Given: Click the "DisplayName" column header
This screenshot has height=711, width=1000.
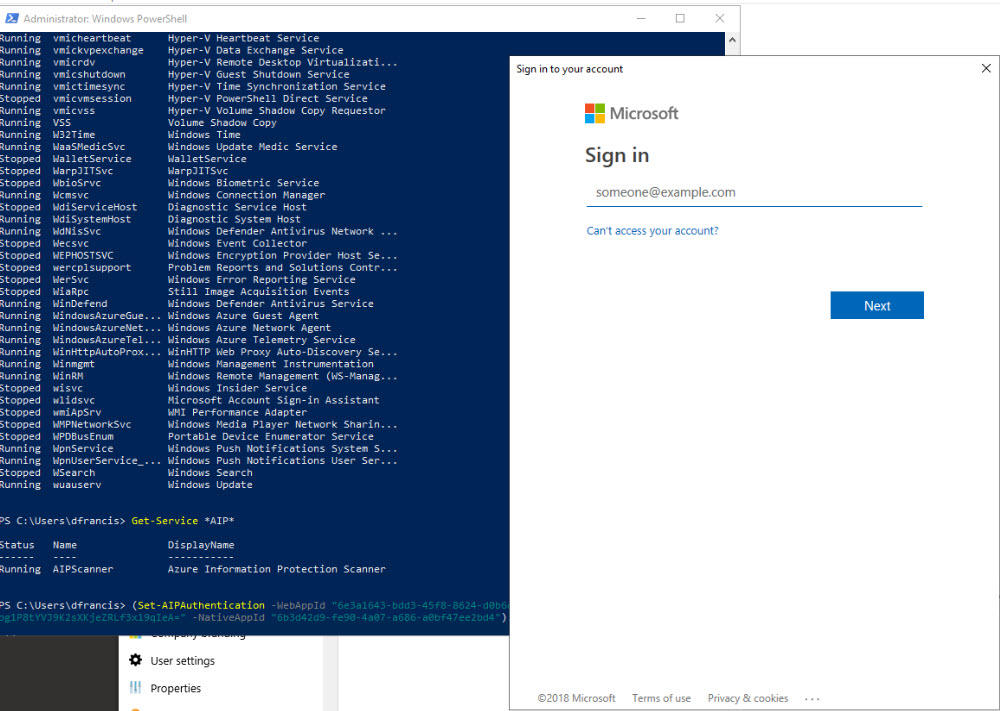Looking at the screenshot, I should (x=201, y=545).
